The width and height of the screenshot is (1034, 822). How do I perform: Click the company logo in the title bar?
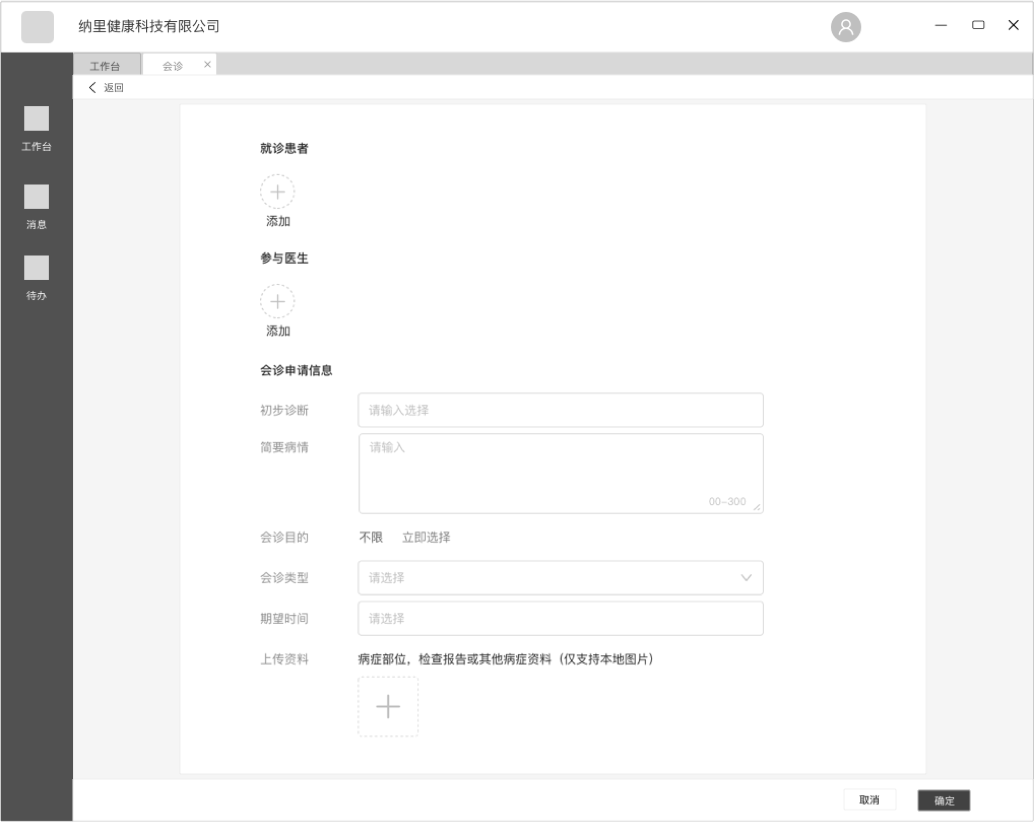tap(37, 27)
